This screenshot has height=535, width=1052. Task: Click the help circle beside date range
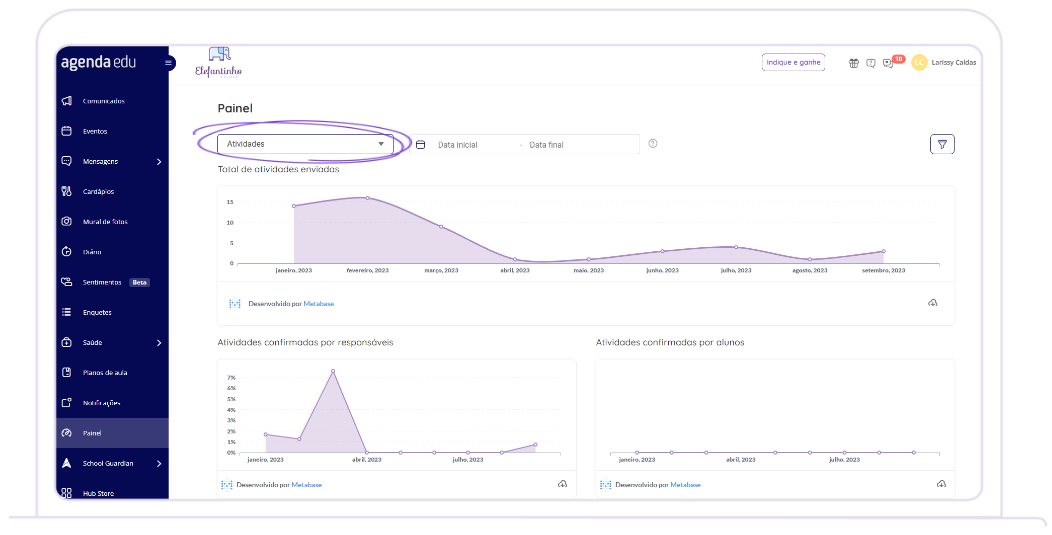click(x=653, y=144)
